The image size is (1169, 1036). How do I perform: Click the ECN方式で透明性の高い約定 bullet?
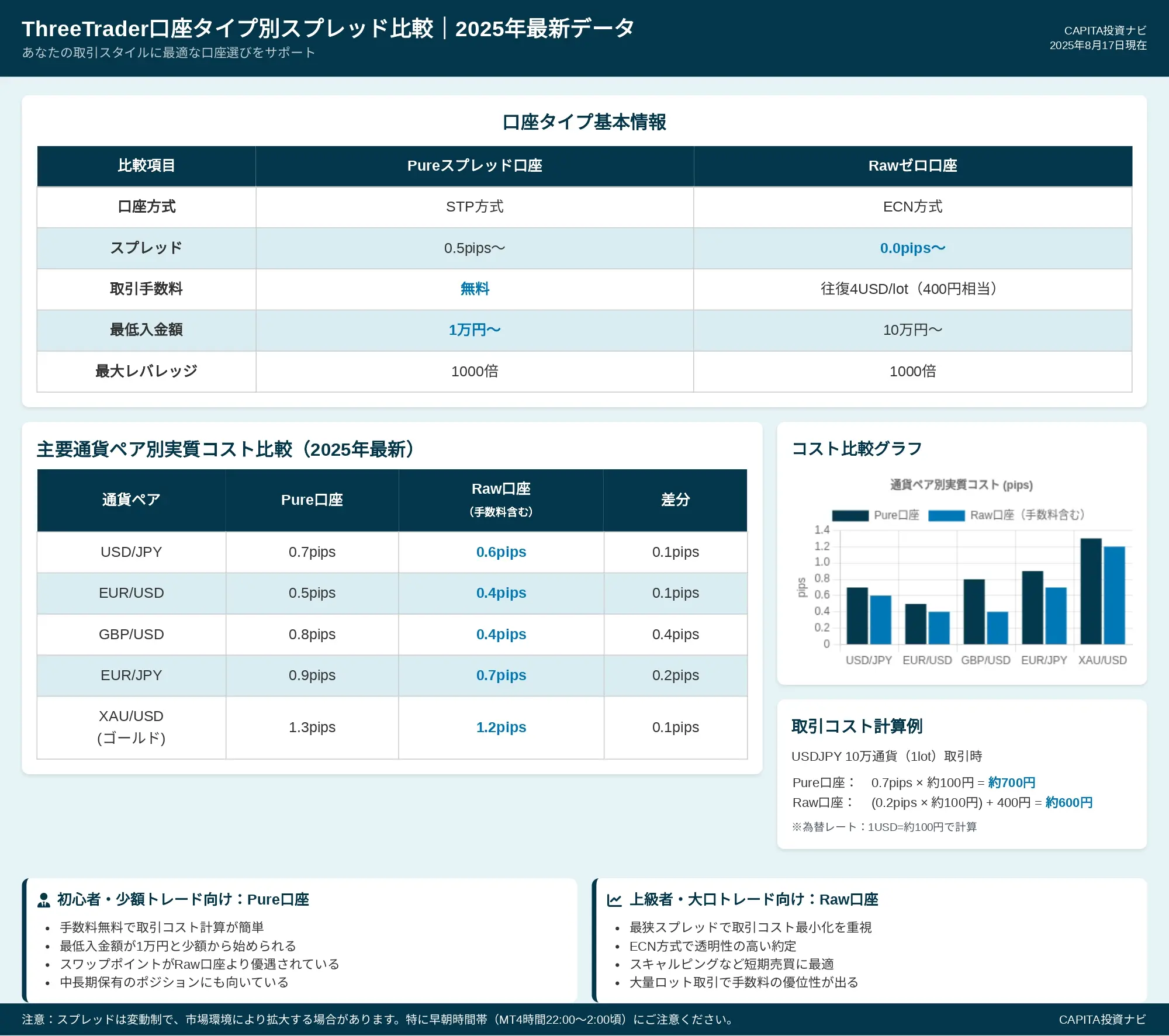click(713, 946)
